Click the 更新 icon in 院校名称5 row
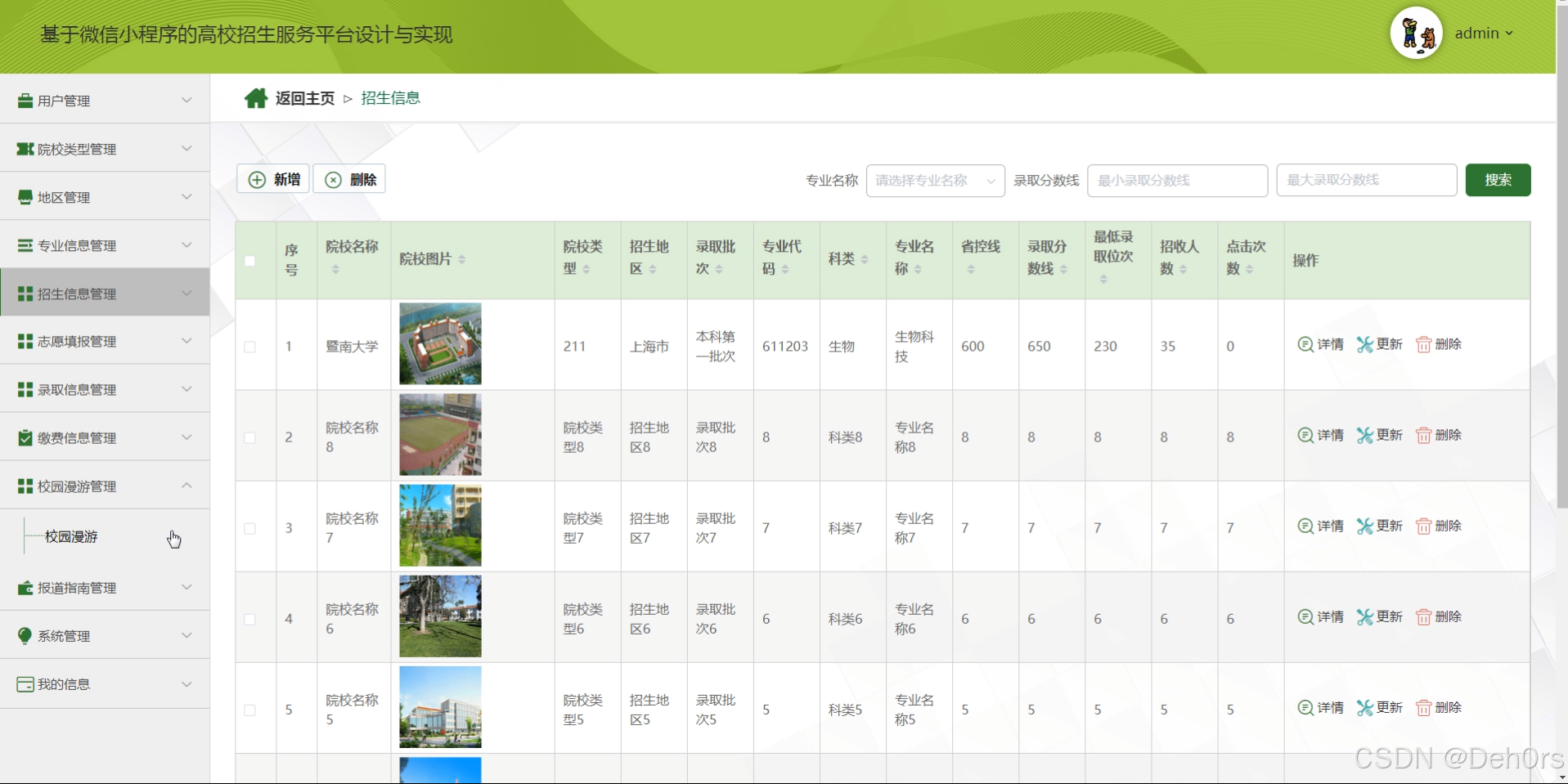Screen dimensions: 1568x784 (1364, 707)
